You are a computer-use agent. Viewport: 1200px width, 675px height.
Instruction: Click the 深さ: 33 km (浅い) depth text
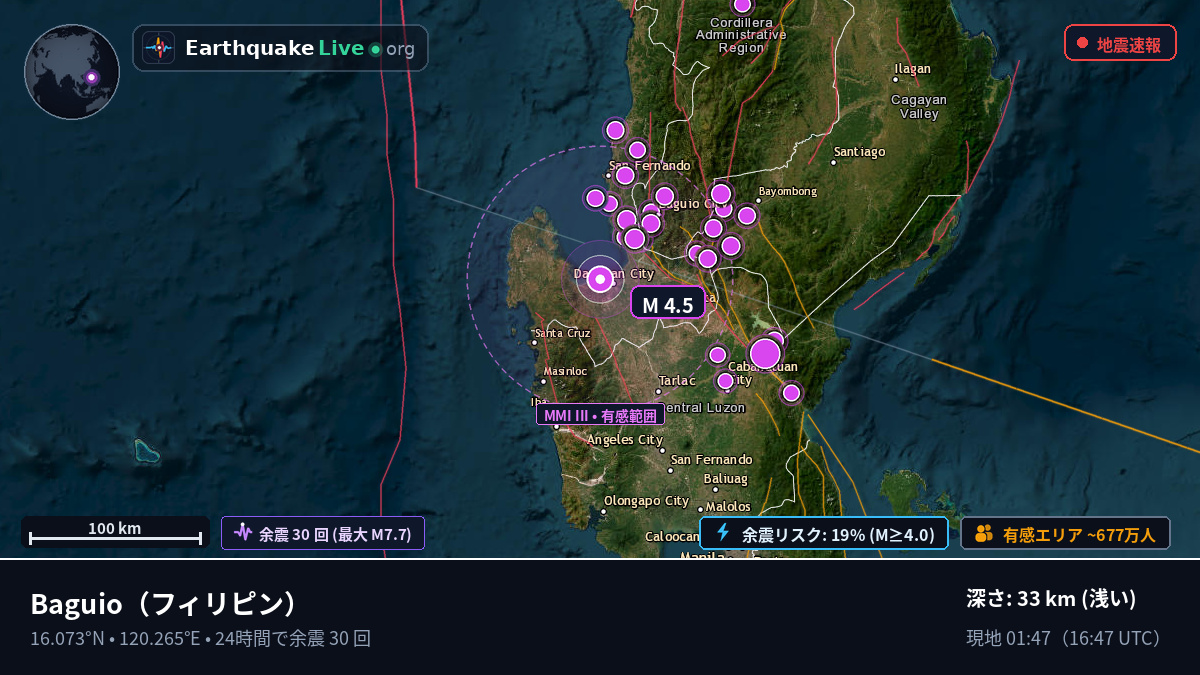(x=1051, y=599)
